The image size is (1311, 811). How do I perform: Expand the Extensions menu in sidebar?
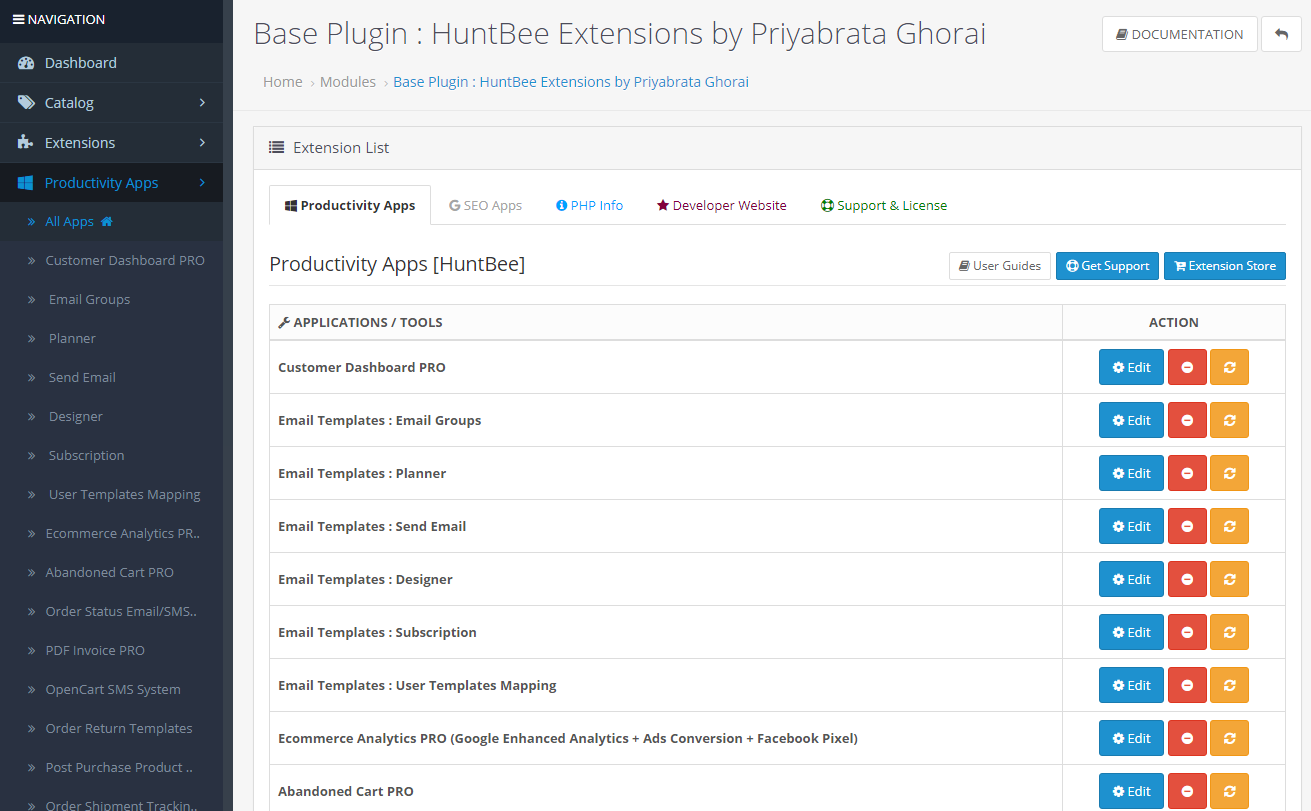111,142
